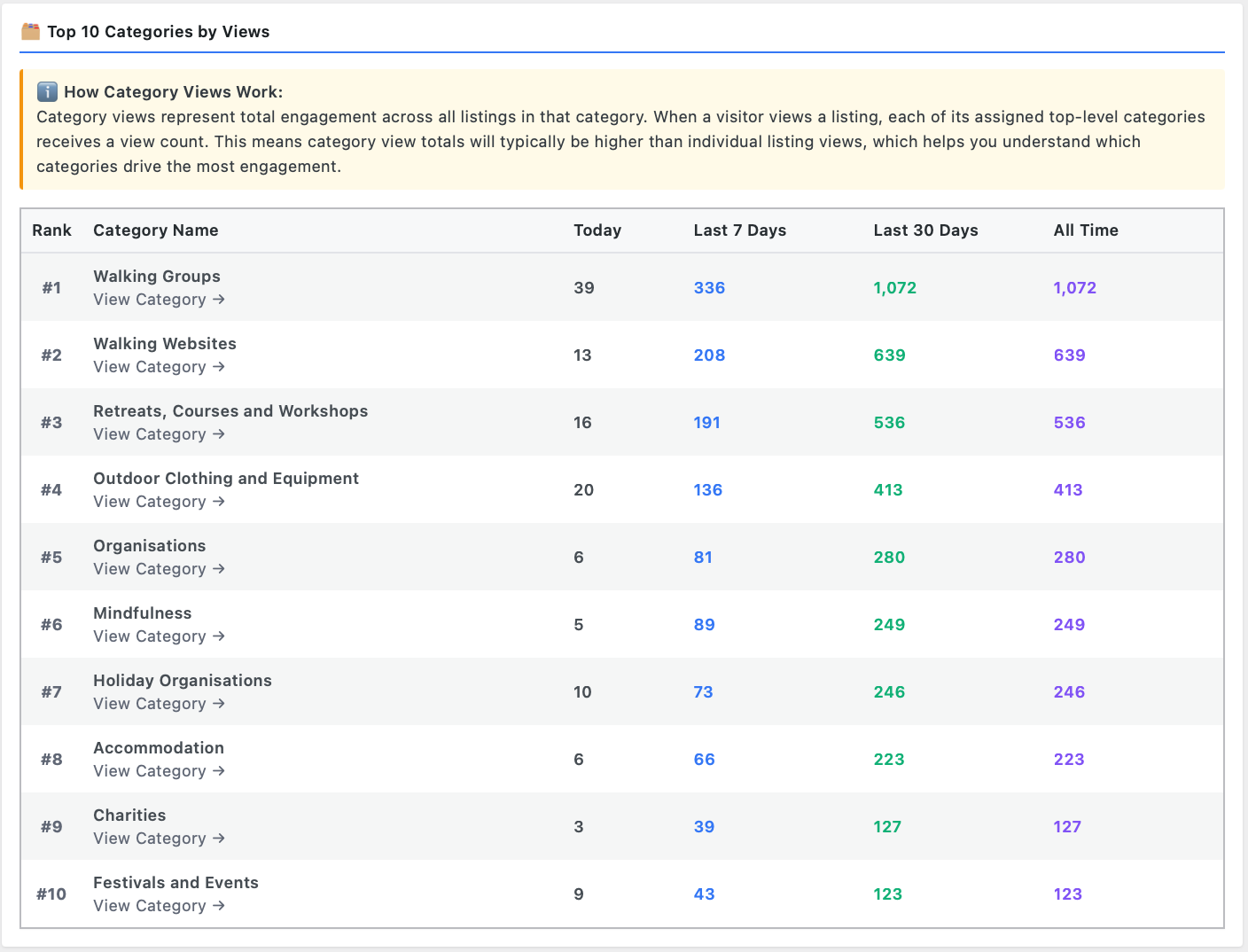Click the info icon in the notice box

(47, 92)
